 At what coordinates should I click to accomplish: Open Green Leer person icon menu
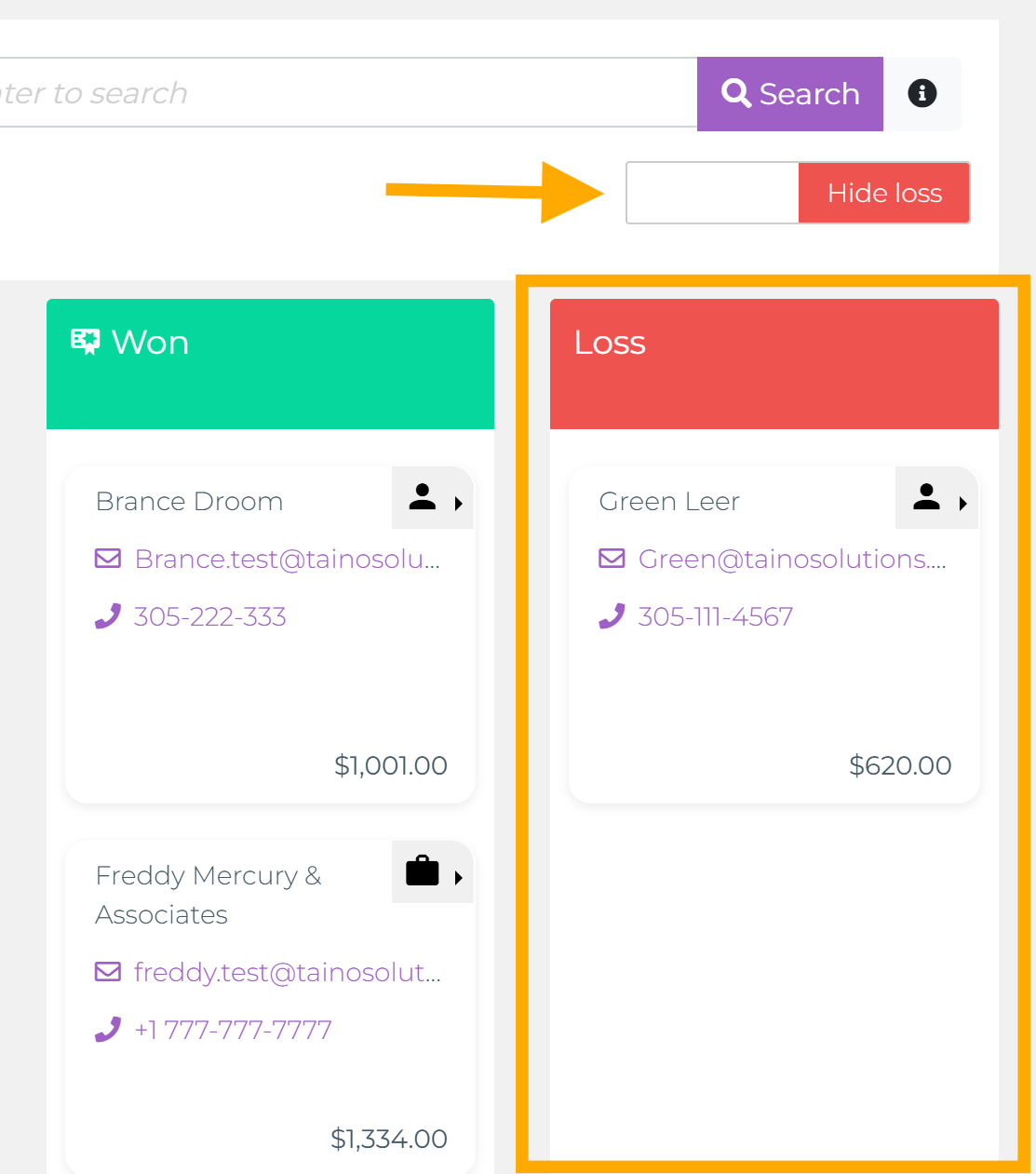[926, 497]
